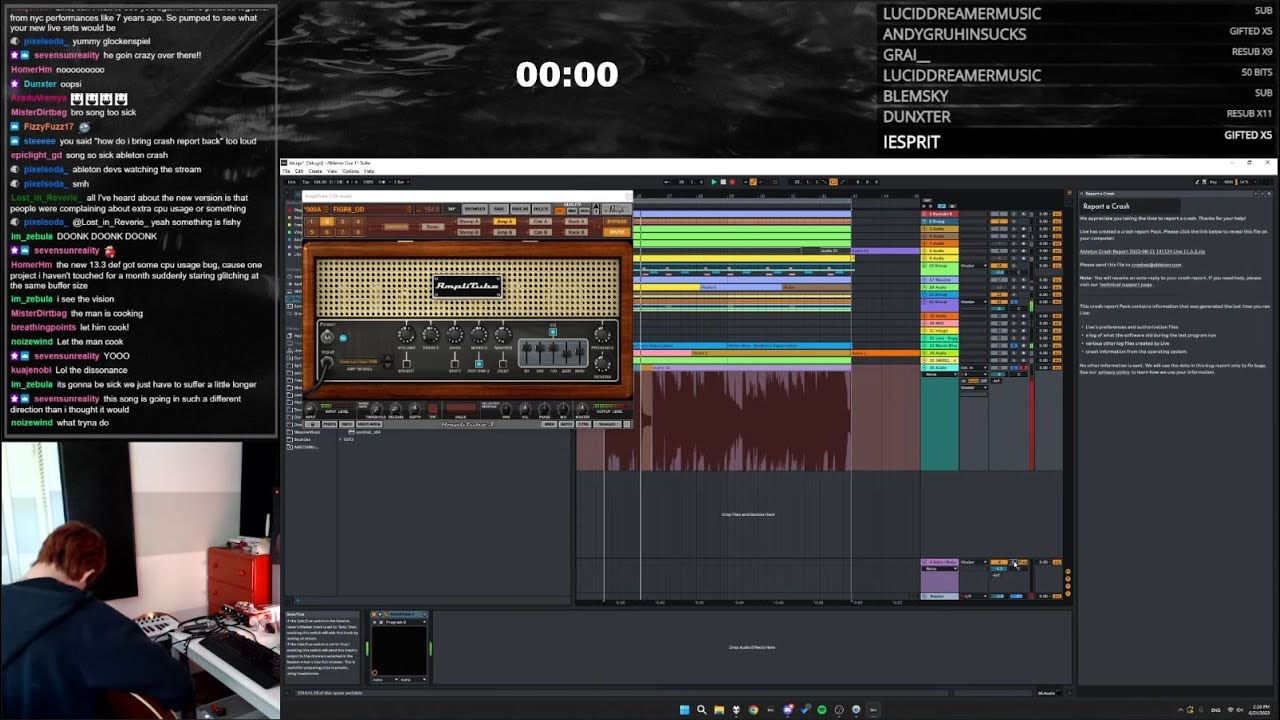Toggle the orange Automation Arm button
Image resolution: width=1280 pixels, height=720 pixels.
[753, 182]
